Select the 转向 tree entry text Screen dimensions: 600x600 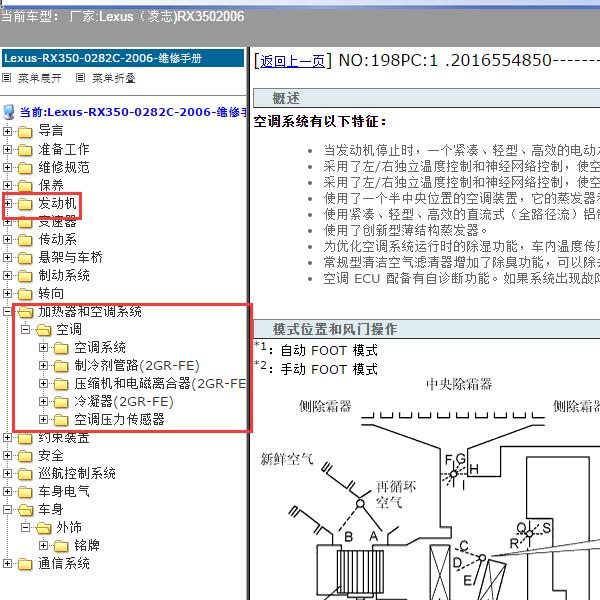tap(51, 293)
